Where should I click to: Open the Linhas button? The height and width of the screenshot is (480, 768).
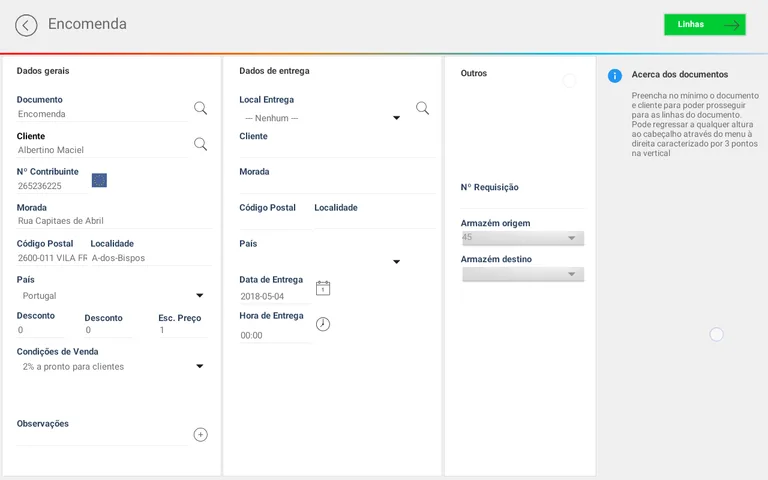click(705, 24)
